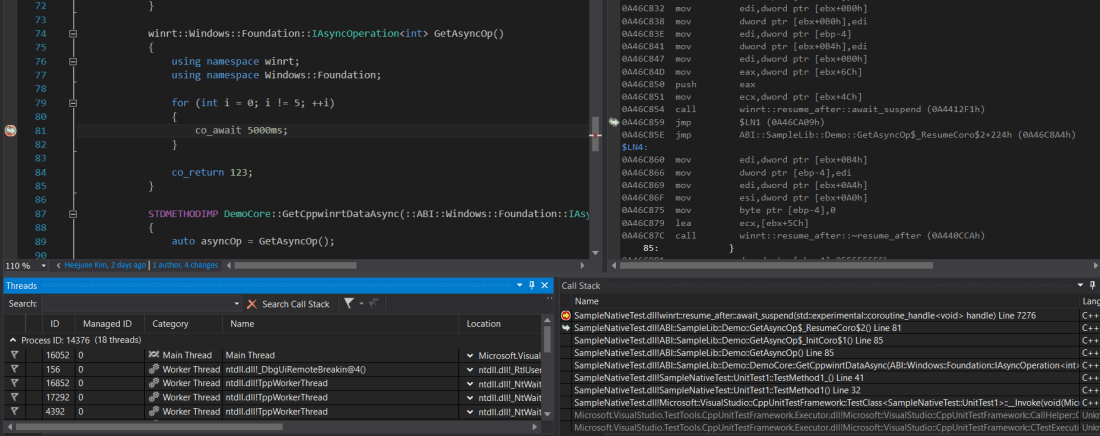
Task: Flag the thread with ID 156
Action: pos(15,369)
